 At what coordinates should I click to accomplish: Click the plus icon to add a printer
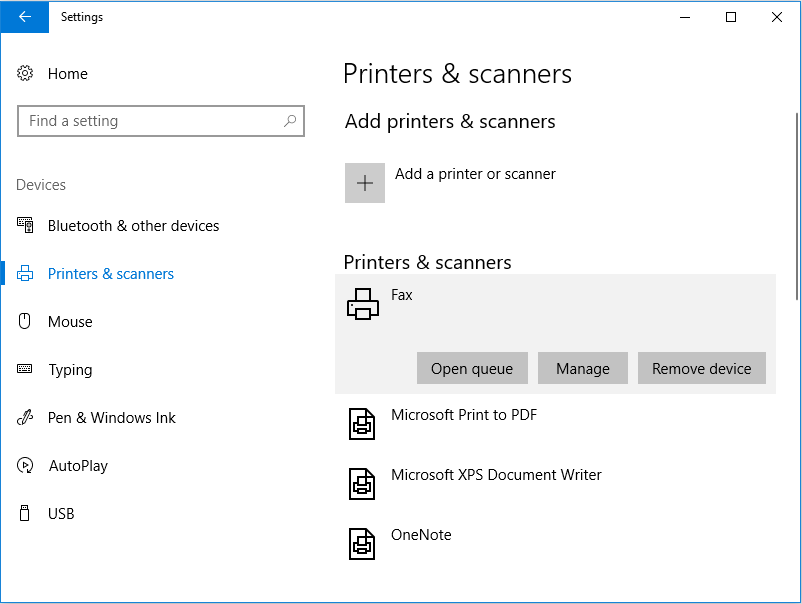pyautogui.click(x=364, y=183)
